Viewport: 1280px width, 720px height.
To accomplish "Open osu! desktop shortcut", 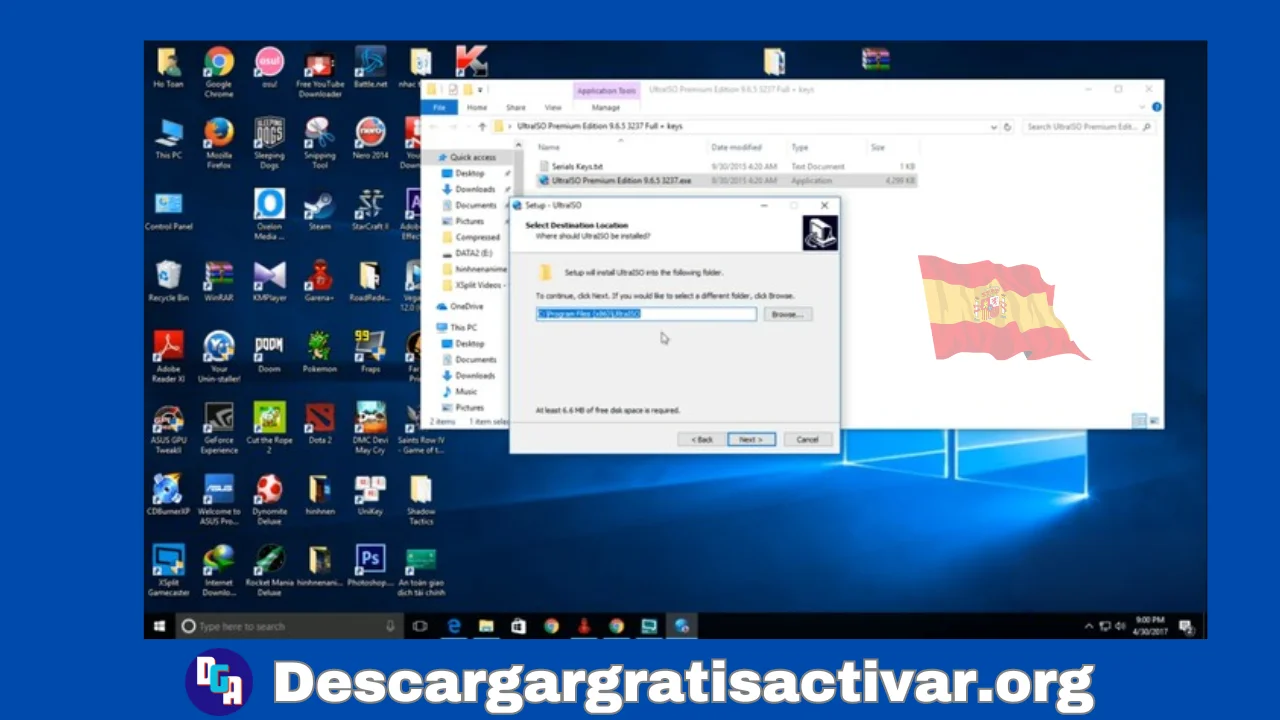I will (269, 68).
